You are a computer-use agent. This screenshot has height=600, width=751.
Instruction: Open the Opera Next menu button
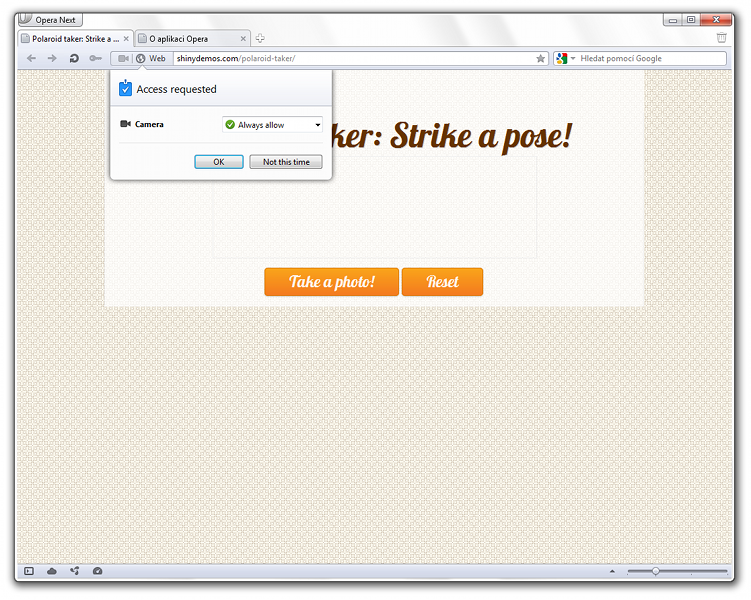coord(50,20)
